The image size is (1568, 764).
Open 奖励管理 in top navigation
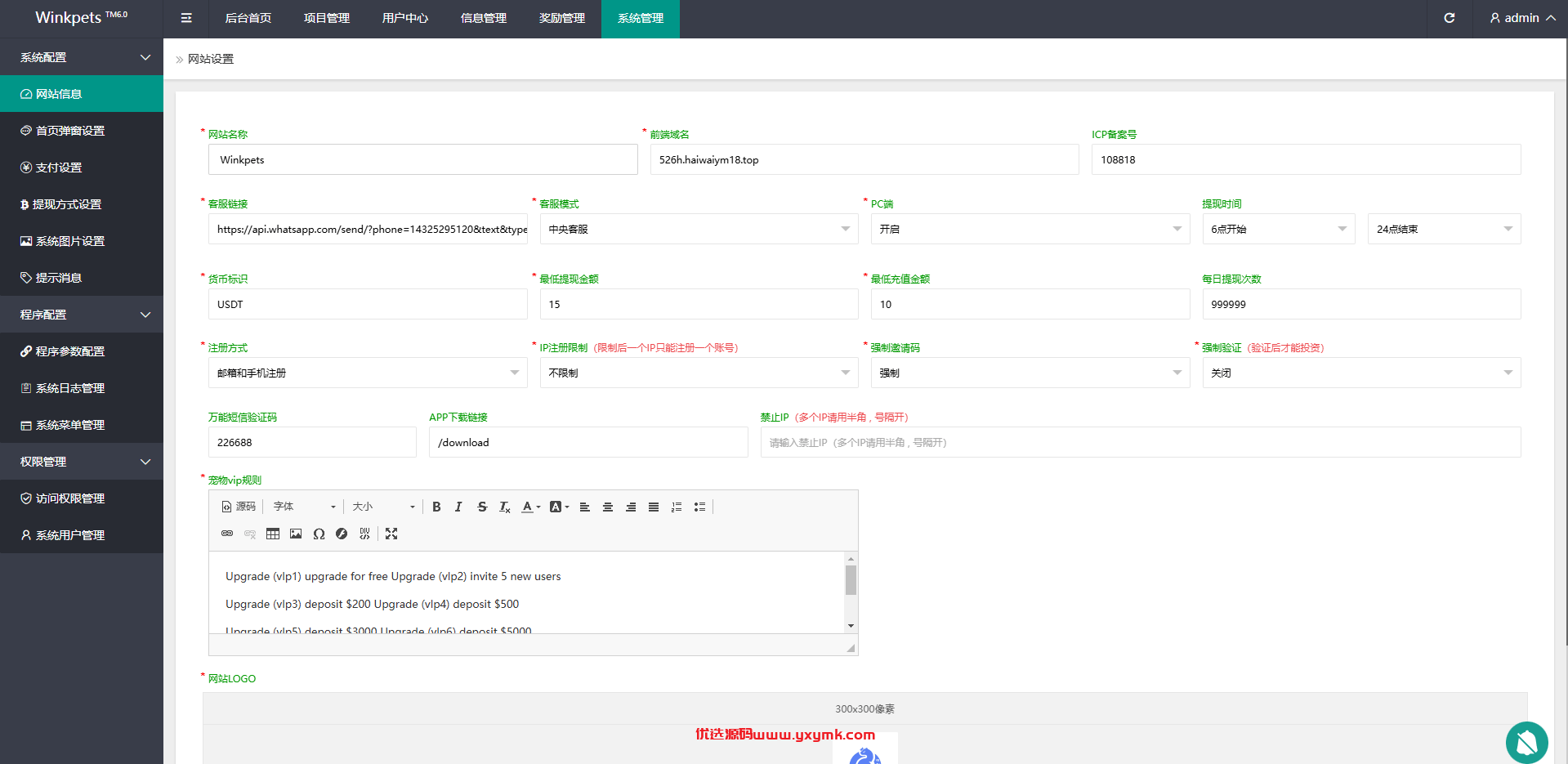click(562, 18)
